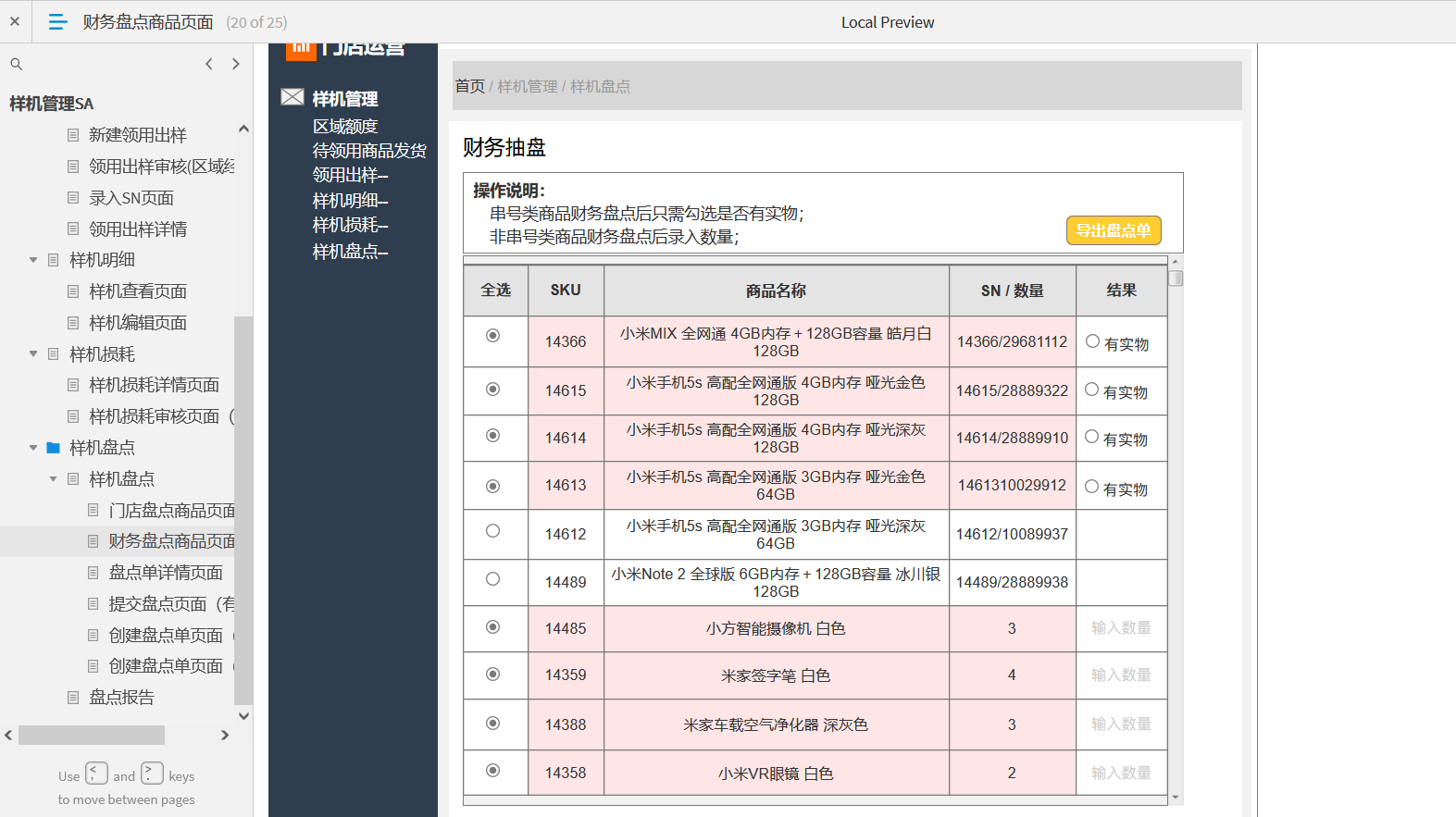Viewport: 1456px width, 817px height.
Task: Toggle row selector for SKU 14366
Action: click(493, 336)
